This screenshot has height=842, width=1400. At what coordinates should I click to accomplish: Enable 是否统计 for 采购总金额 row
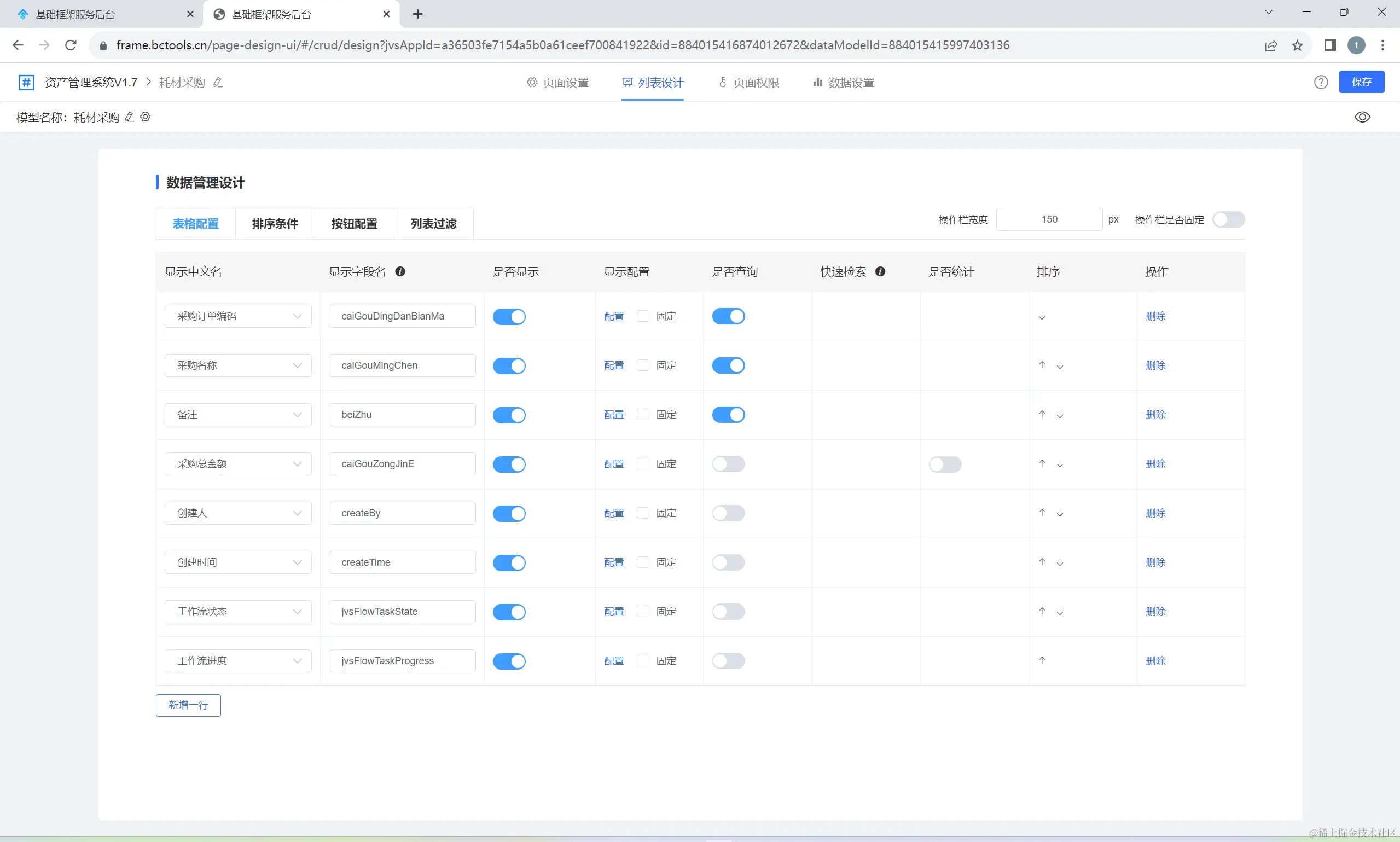tap(944, 464)
